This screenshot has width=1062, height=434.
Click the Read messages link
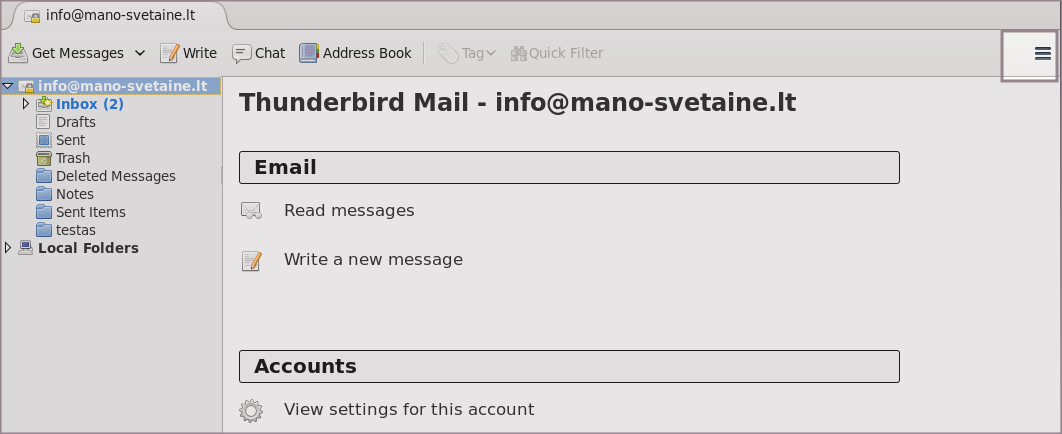pos(349,211)
